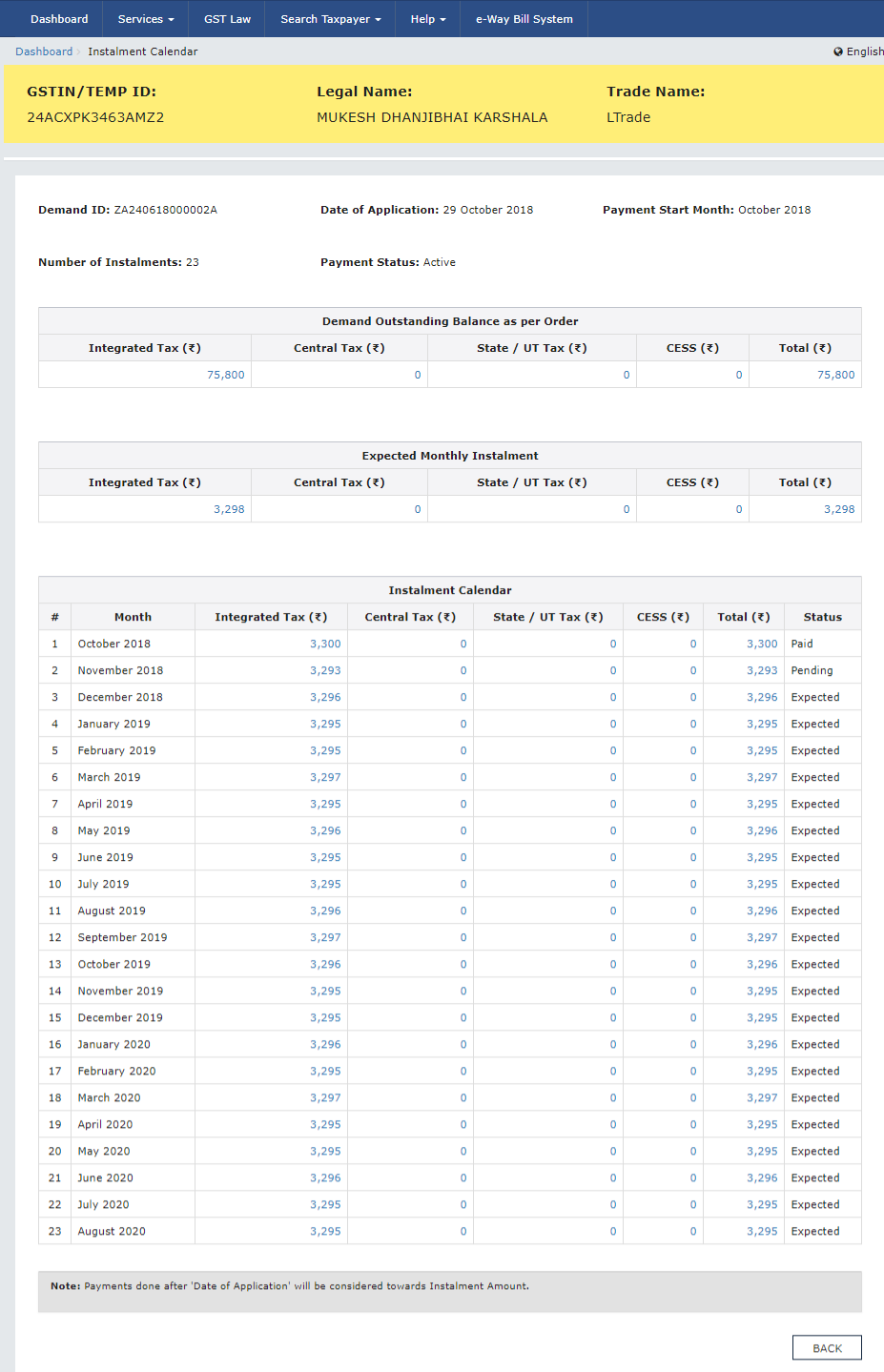Select the March 2019 month cell
The height and width of the screenshot is (1372, 884).
pyautogui.click(x=109, y=777)
